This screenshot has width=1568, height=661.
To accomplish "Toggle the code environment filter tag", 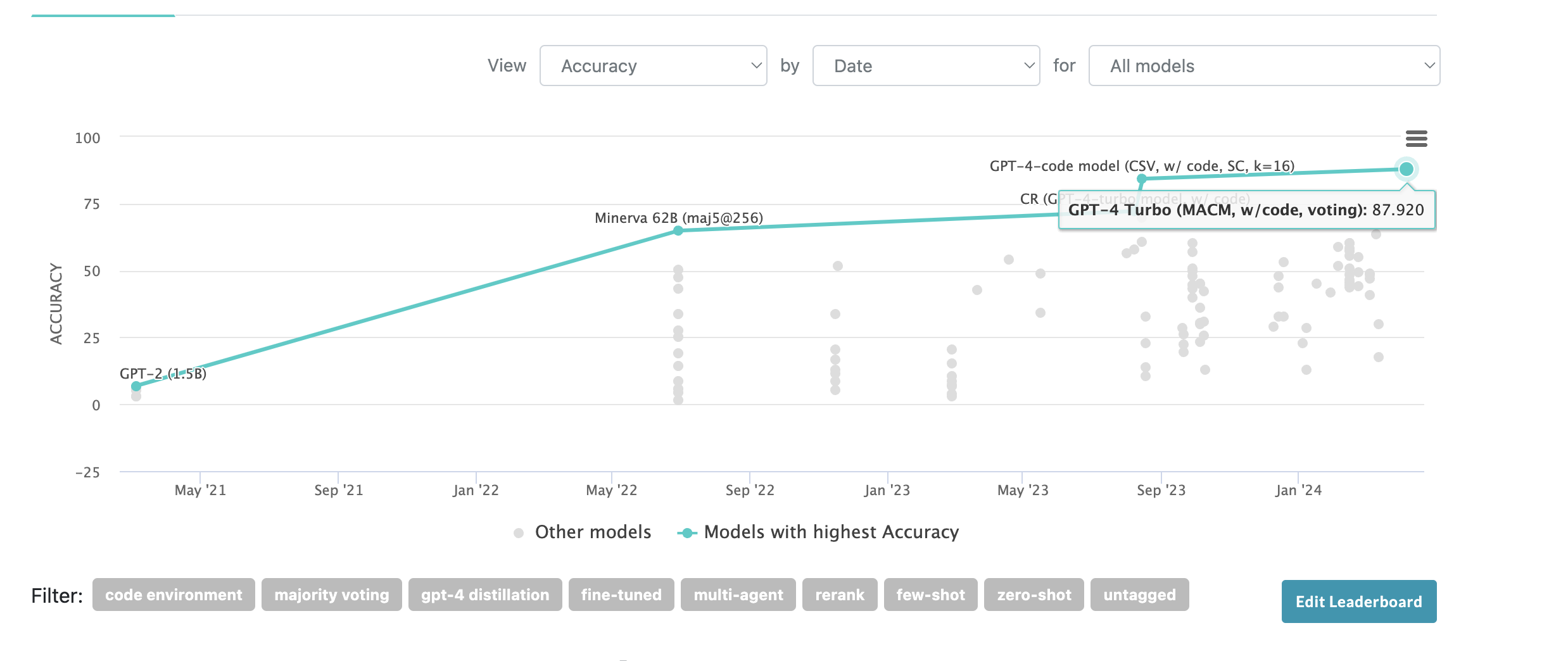I will pyautogui.click(x=174, y=595).
